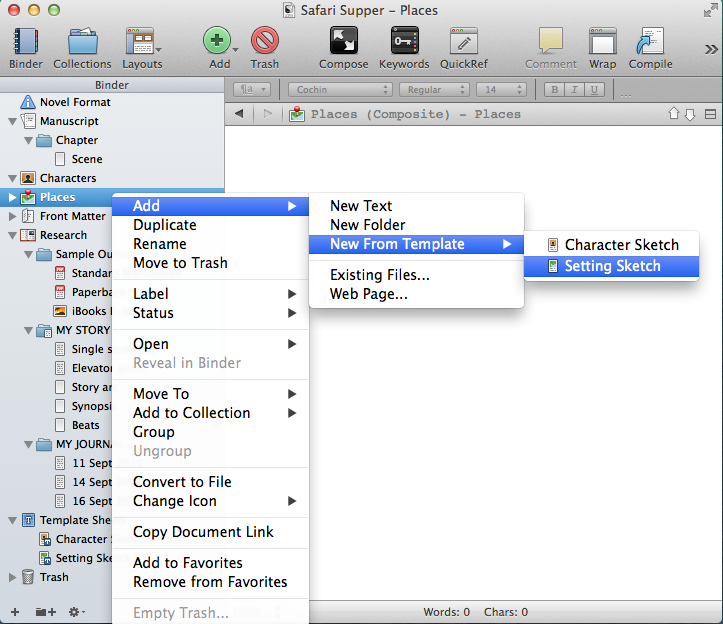723x624 pixels.
Task: Toggle Underline formatting button
Action: point(594,89)
